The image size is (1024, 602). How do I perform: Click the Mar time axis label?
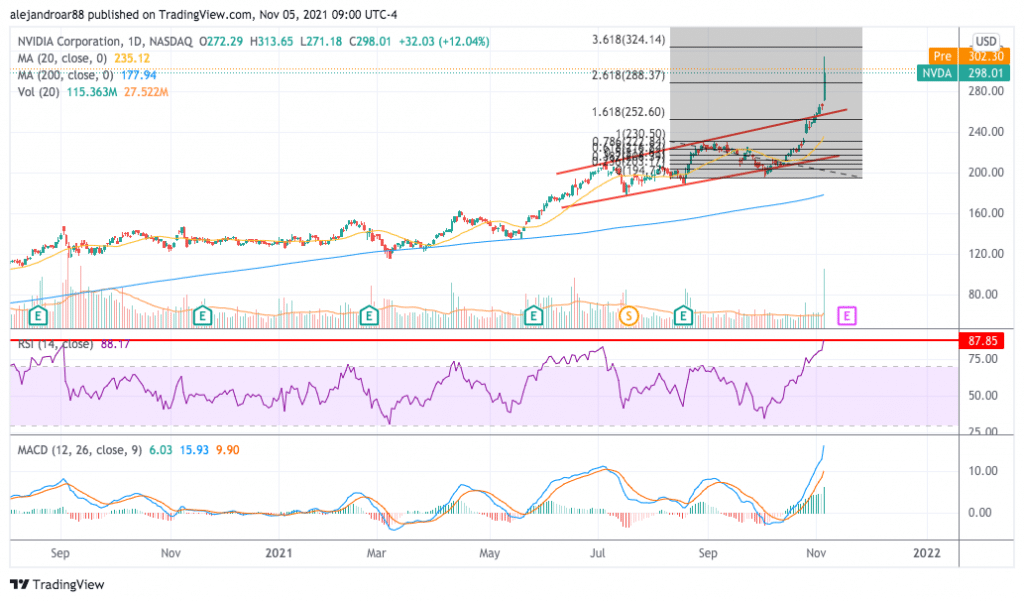376,553
